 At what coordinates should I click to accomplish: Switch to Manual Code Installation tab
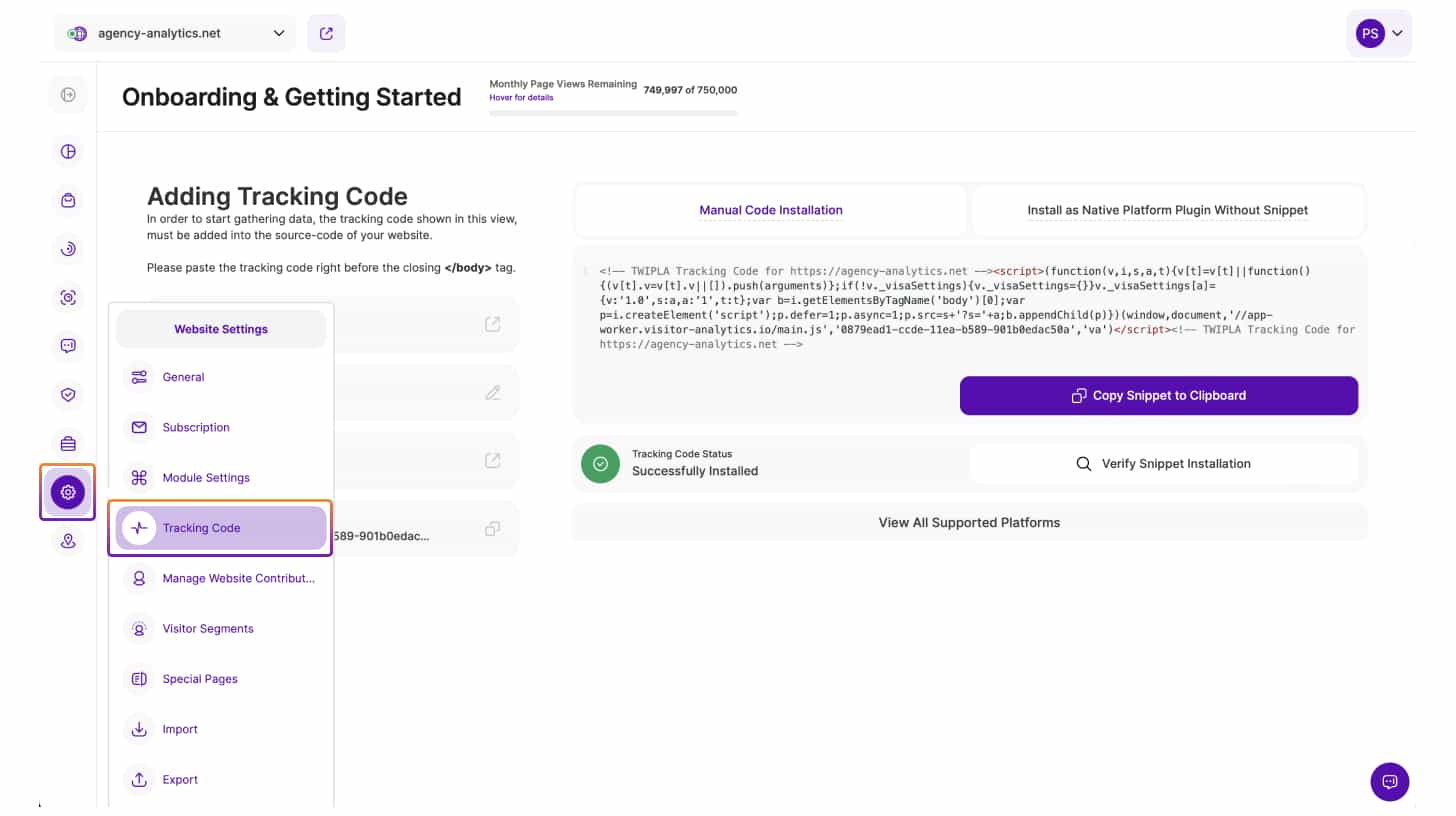click(x=770, y=210)
